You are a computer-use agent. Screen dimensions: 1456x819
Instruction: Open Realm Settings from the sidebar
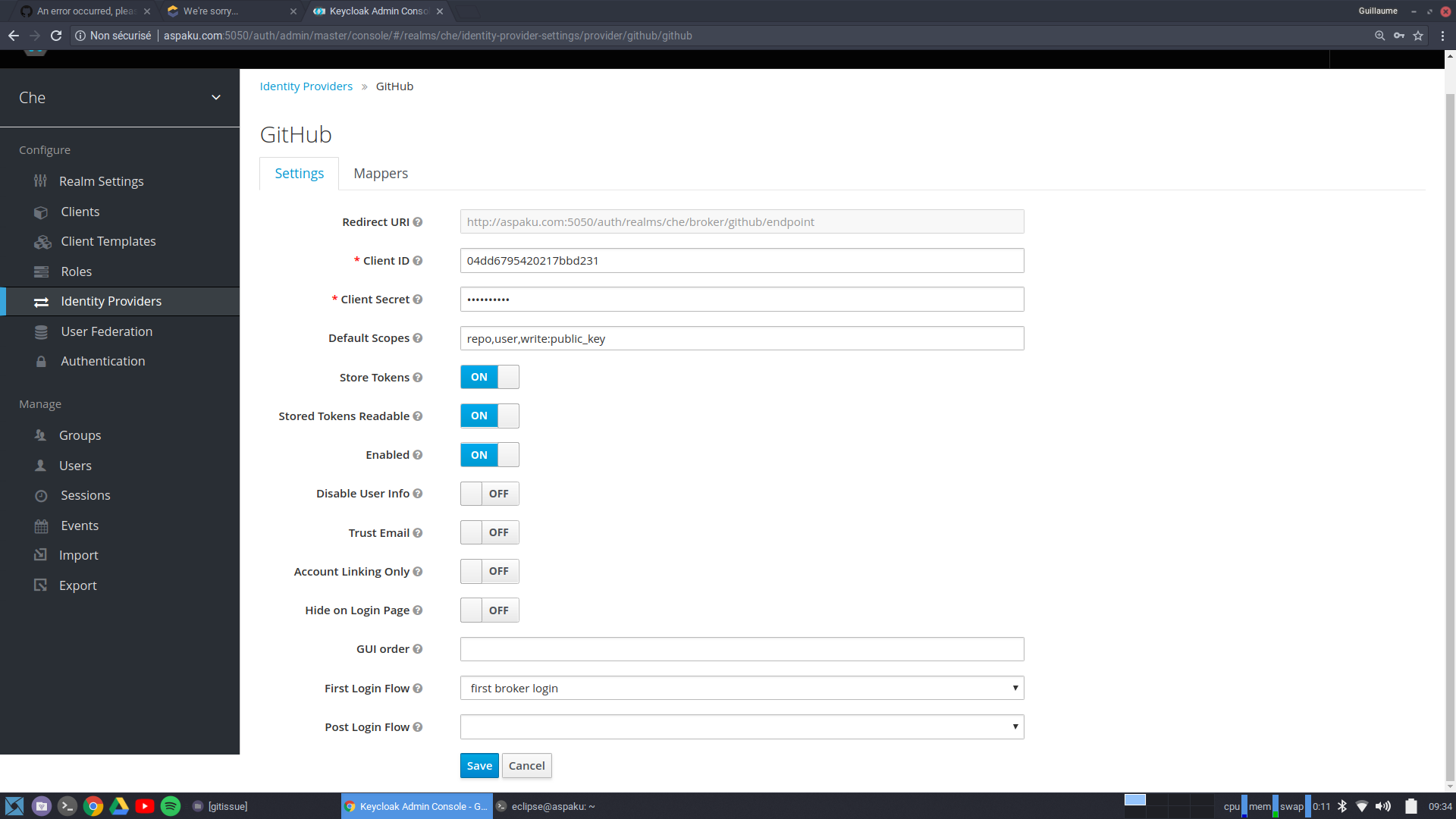[x=102, y=180]
